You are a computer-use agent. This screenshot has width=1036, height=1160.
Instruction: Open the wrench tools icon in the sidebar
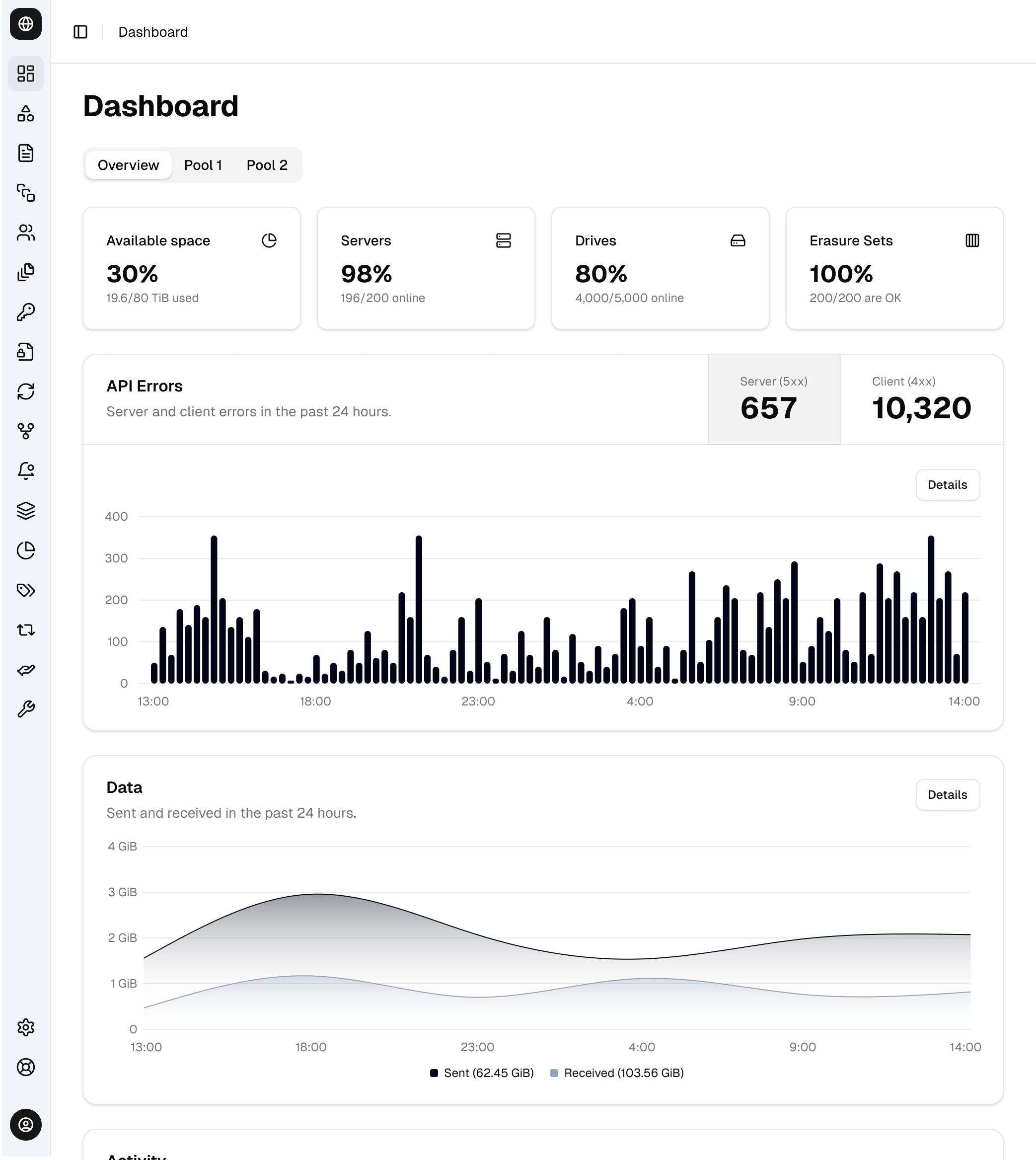26,709
